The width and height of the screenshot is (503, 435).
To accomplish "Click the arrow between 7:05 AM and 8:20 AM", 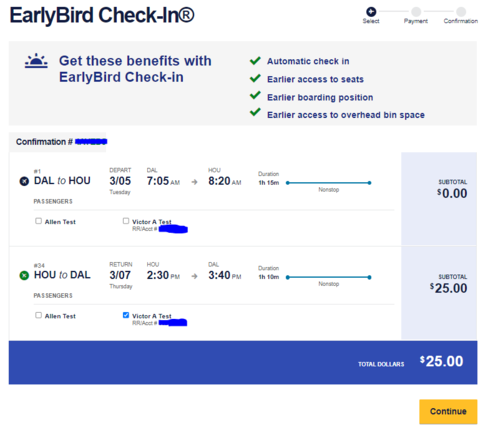I will point(194,182).
